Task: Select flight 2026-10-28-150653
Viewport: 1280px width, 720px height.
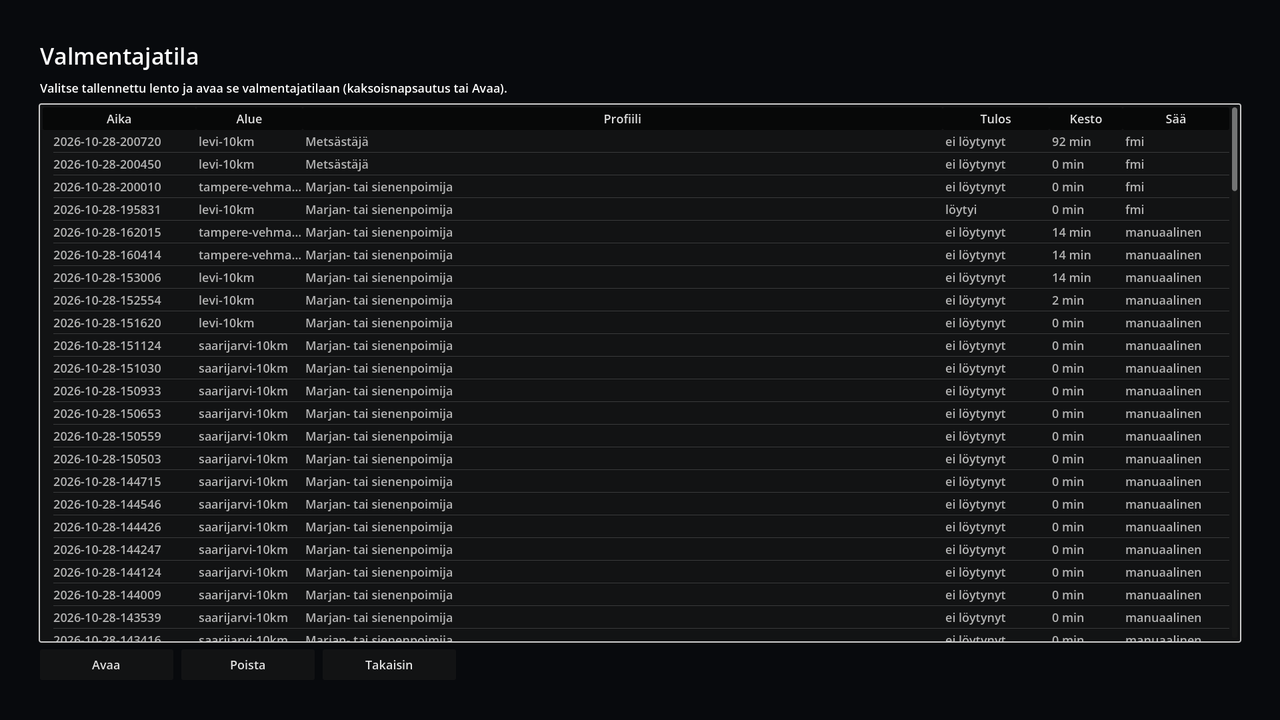Action: point(641,414)
